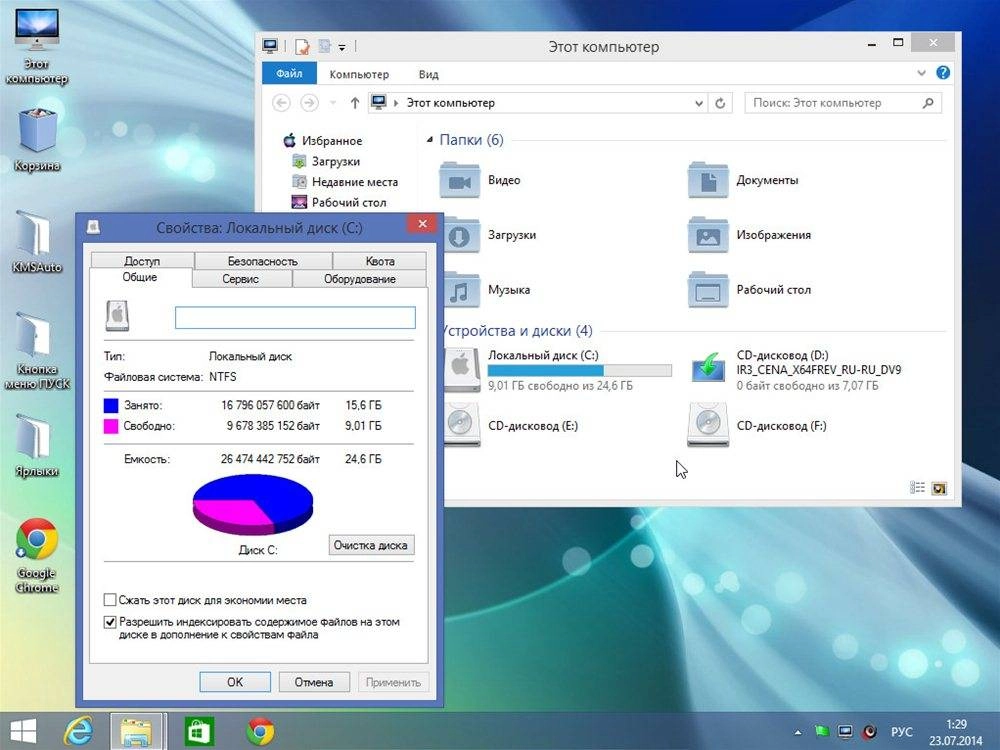Open the Корзина recycle bin icon
The image size is (1000, 750).
(37, 140)
